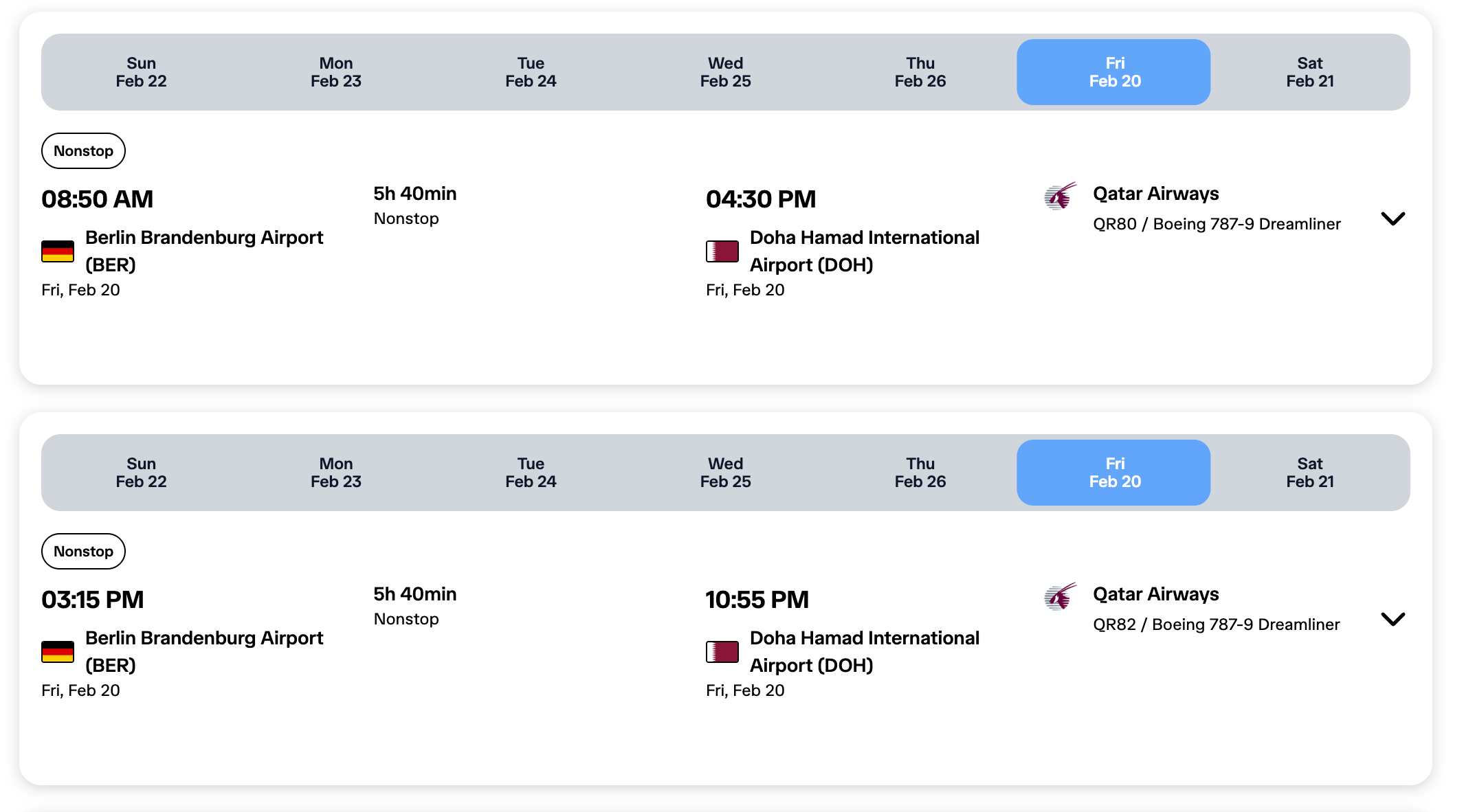Click the highlighted Fri Feb 20 tab in the second date bar
The image size is (1464, 812).
coord(1114,473)
